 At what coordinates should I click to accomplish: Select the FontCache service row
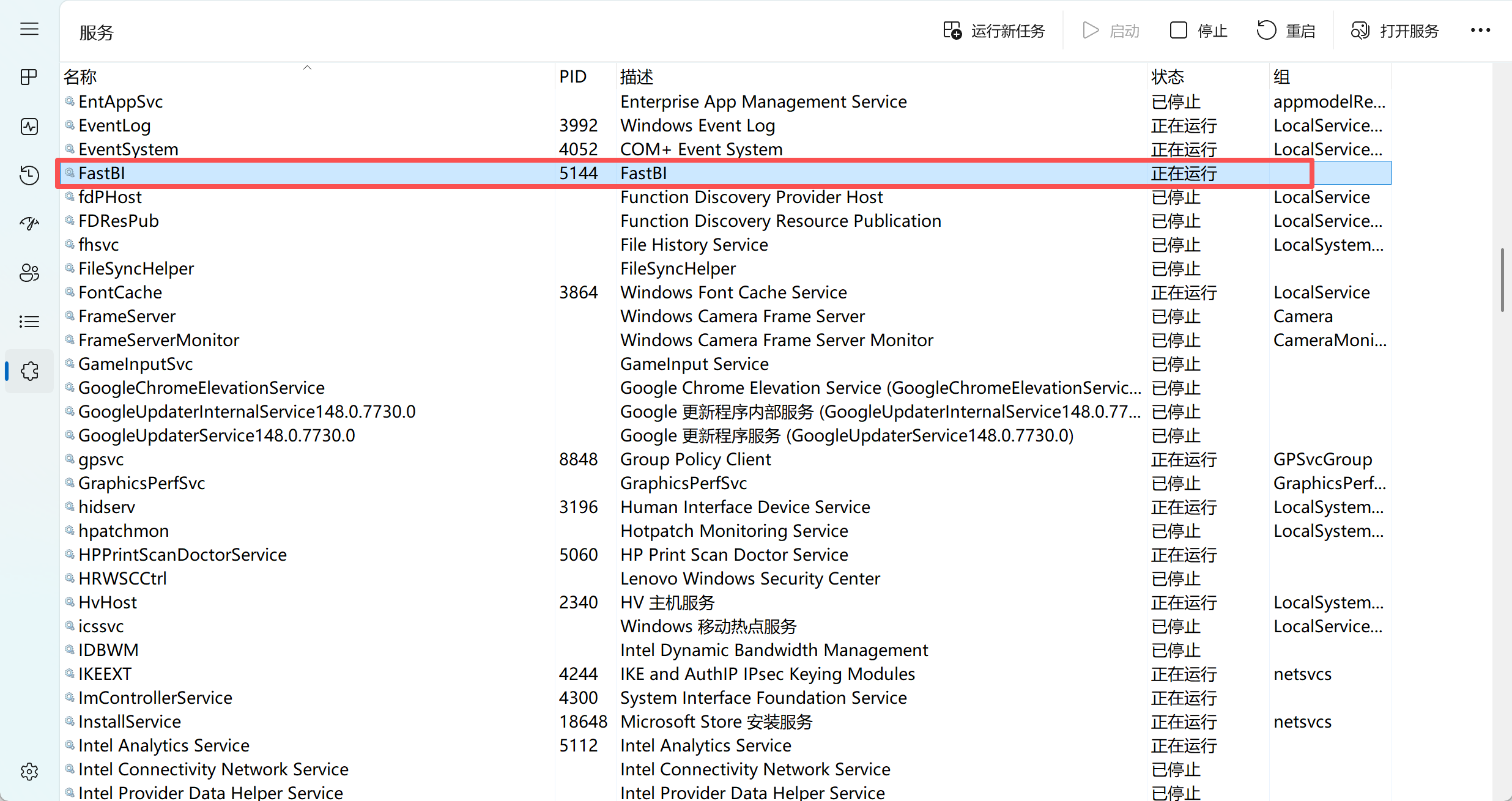point(727,292)
